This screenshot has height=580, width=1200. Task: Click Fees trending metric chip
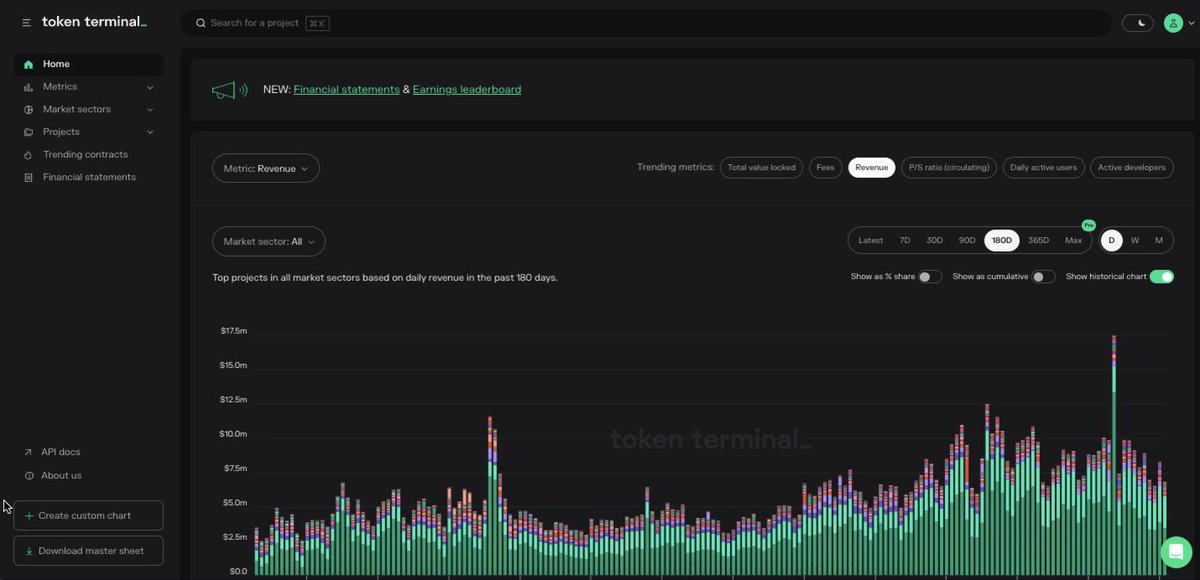click(x=825, y=168)
